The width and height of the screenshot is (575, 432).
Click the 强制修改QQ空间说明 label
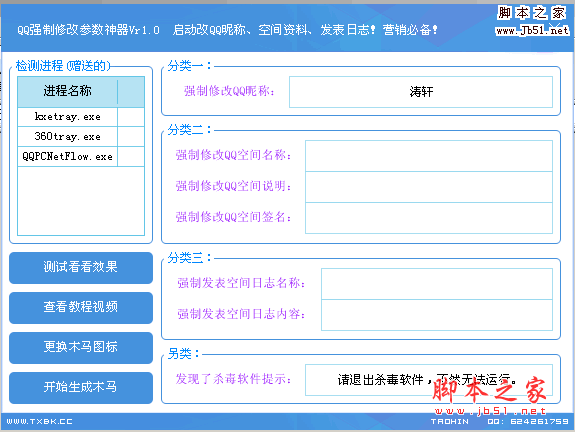pos(234,186)
